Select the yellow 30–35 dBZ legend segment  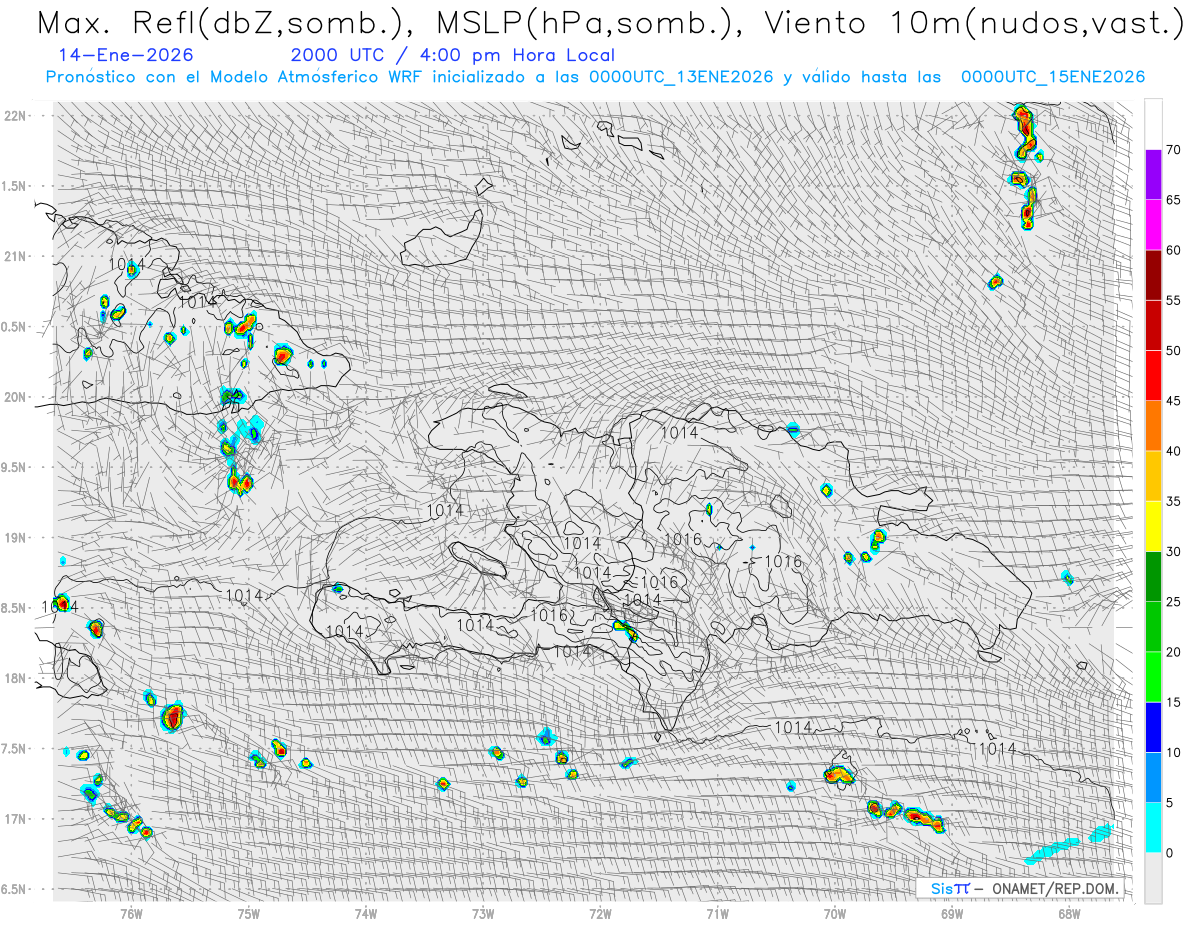[1153, 526]
